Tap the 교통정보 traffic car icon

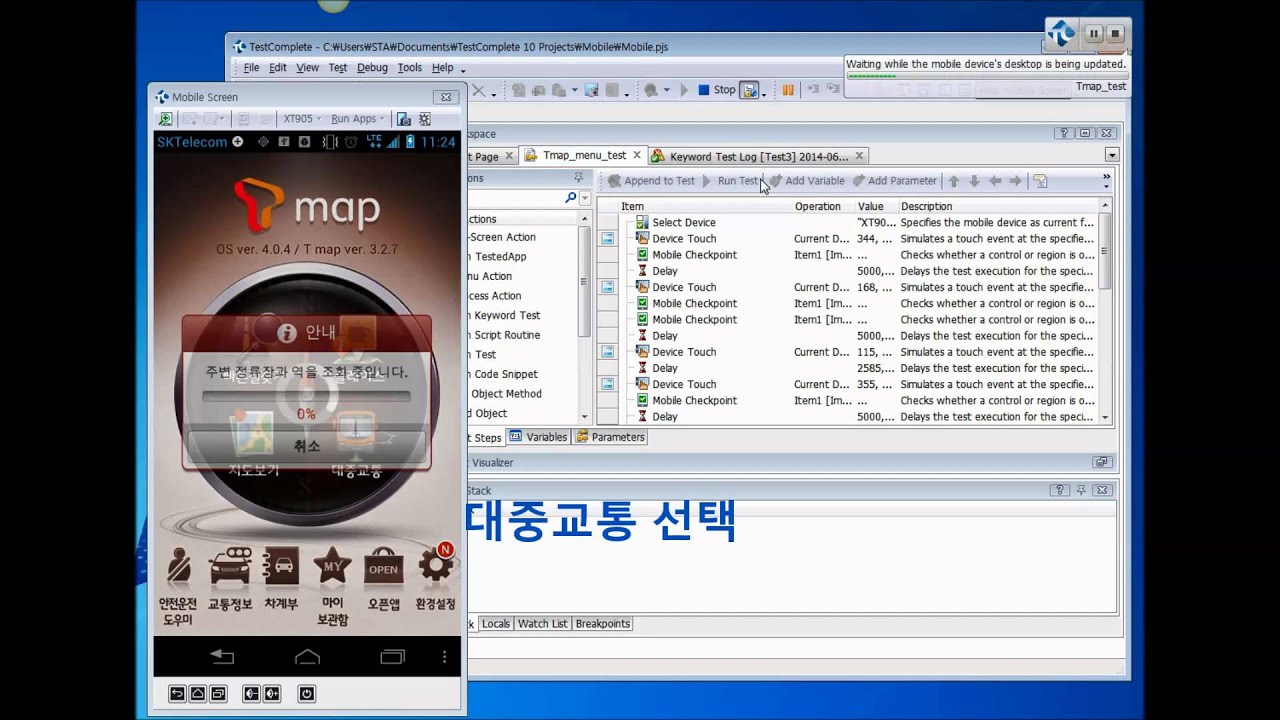point(230,567)
